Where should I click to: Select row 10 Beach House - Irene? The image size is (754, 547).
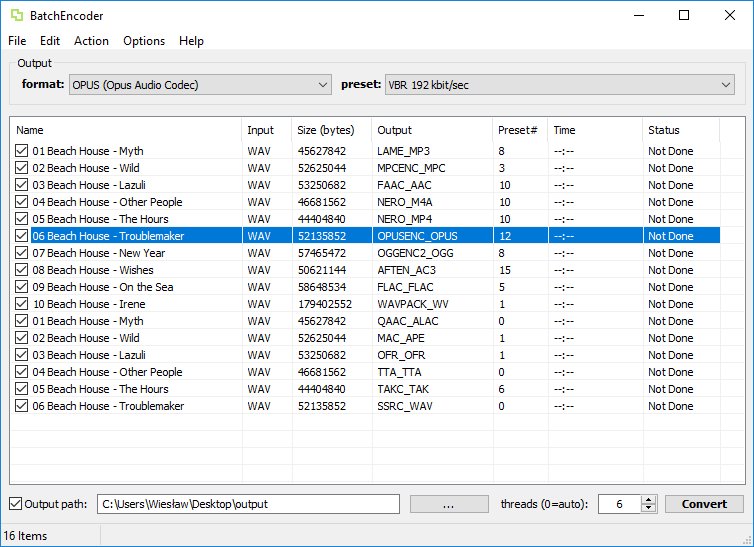(x=365, y=304)
